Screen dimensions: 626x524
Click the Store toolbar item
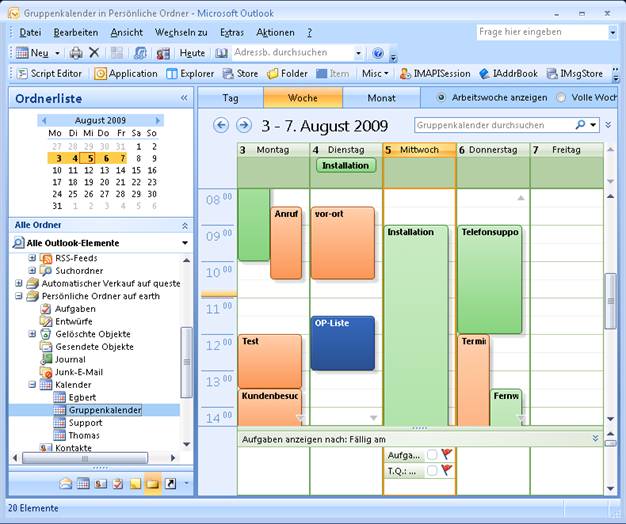[240, 74]
